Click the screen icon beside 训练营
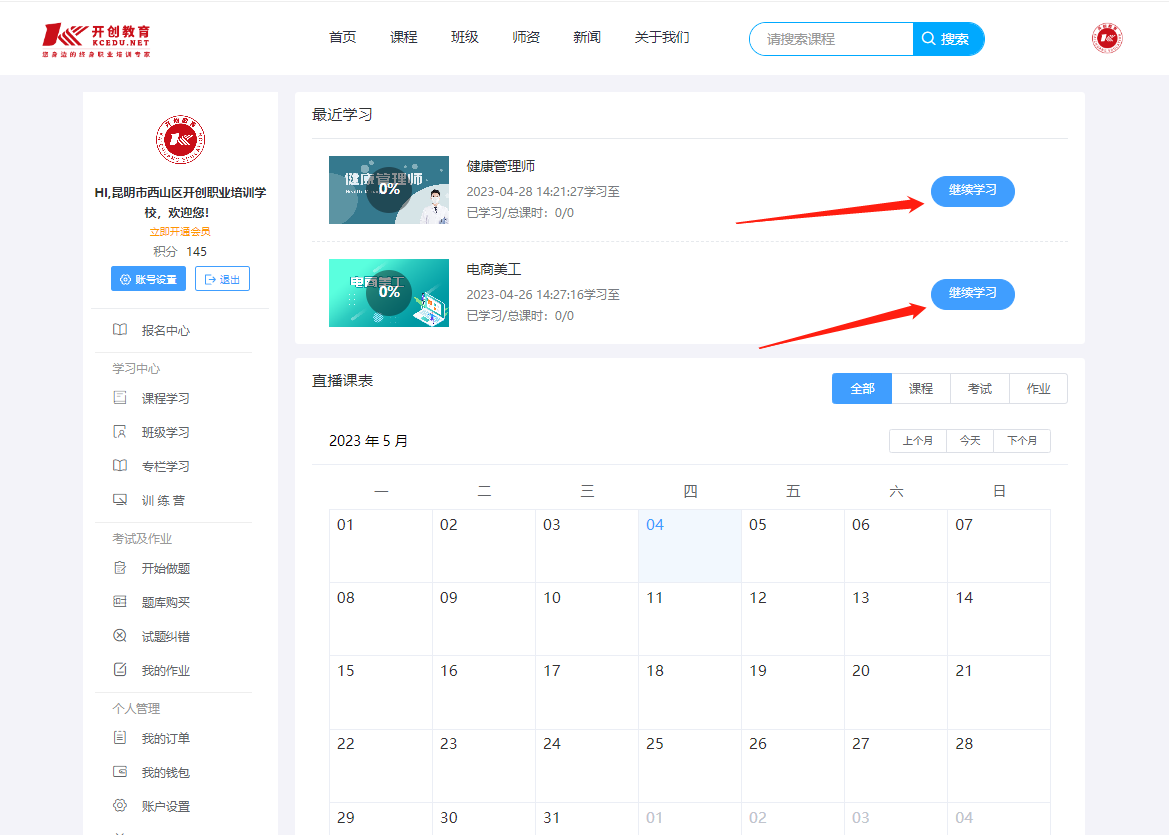The width and height of the screenshot is (1169, 835). click(x=119, y=500)
